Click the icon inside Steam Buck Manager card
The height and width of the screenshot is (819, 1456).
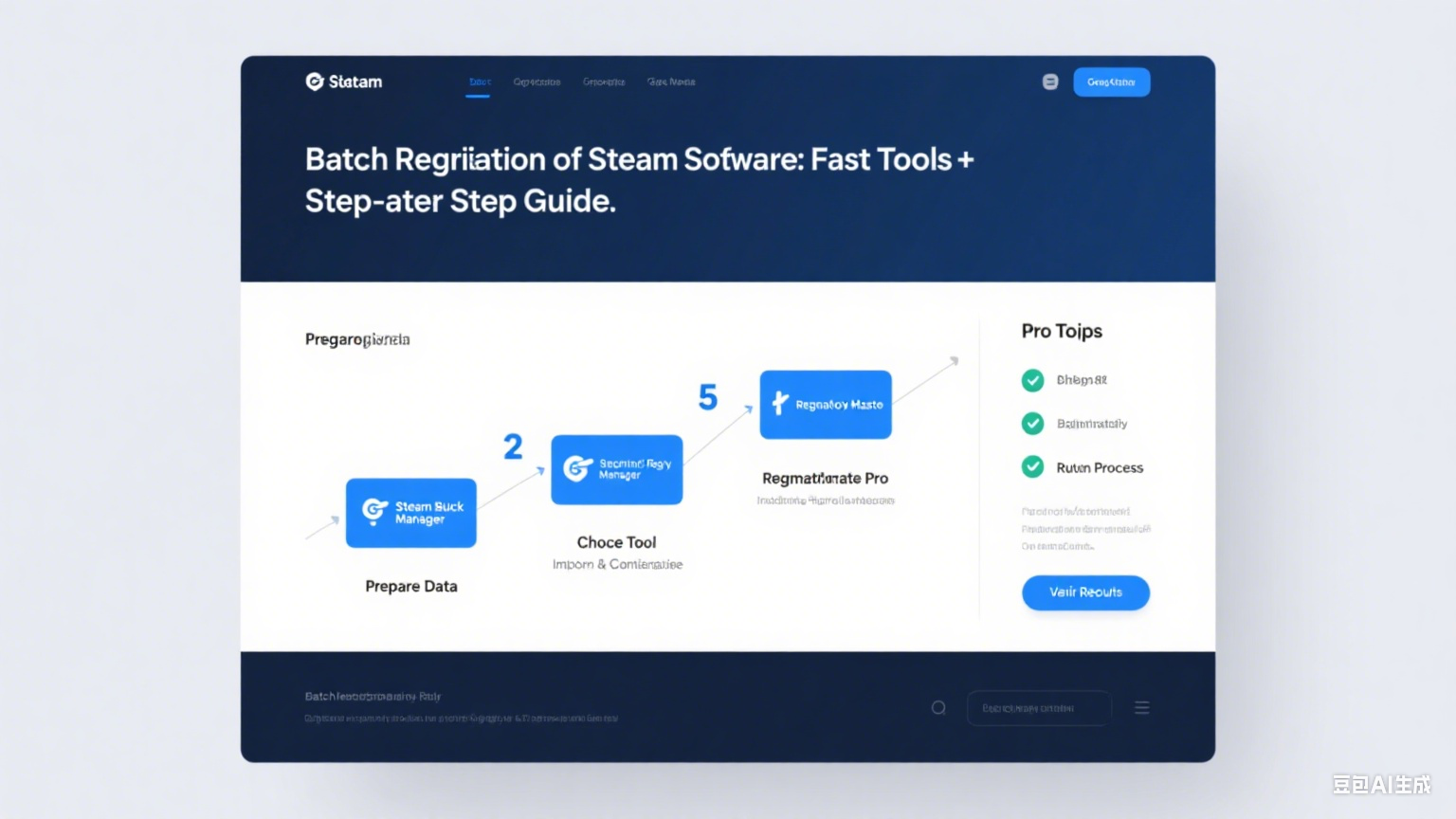pyautogui.click(x=375, y=512)
